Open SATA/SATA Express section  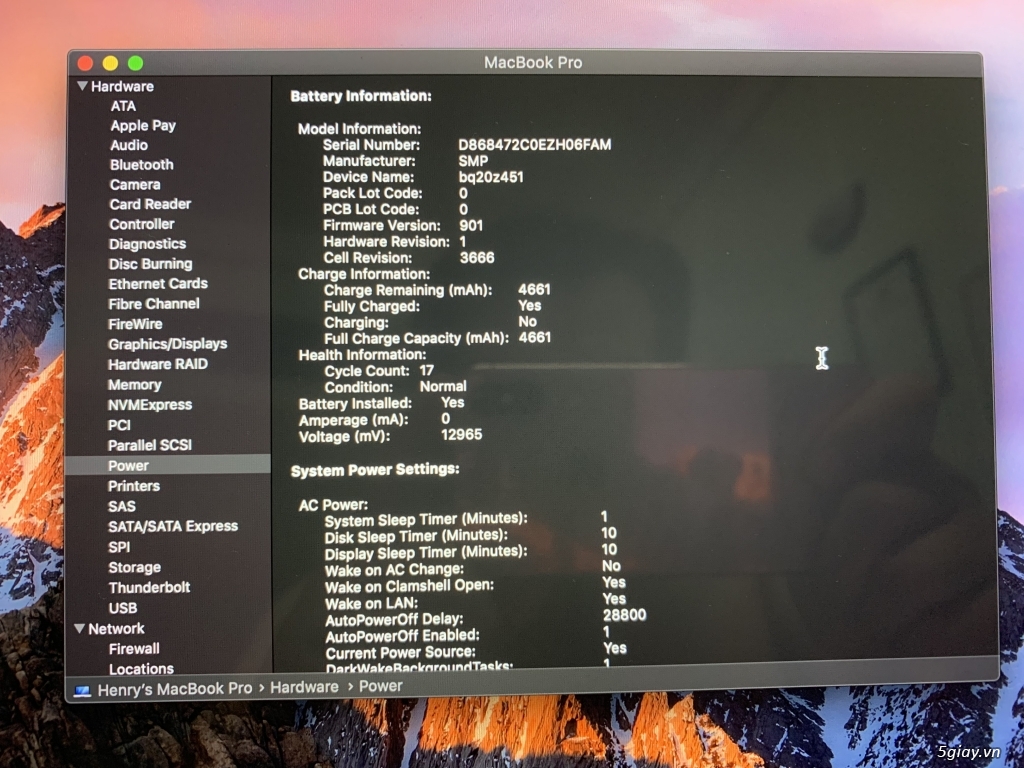tap(173, 526)
